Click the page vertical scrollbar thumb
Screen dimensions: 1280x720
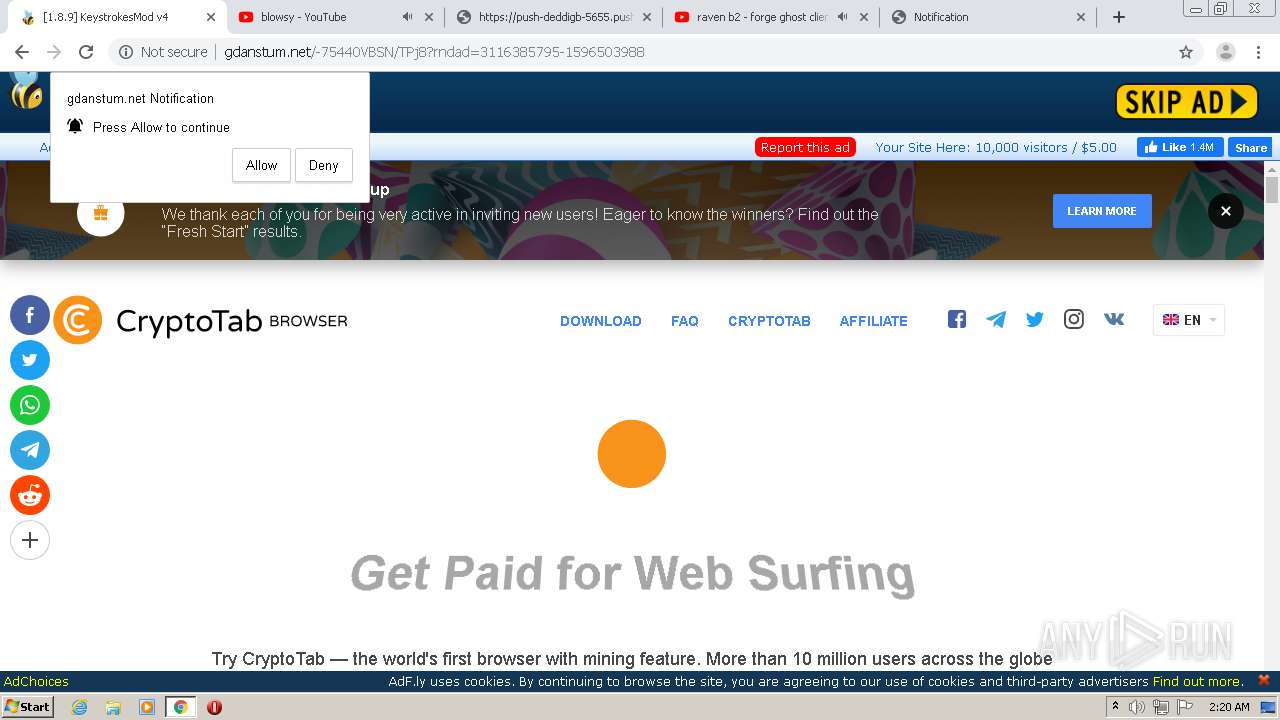[1272, 190]
